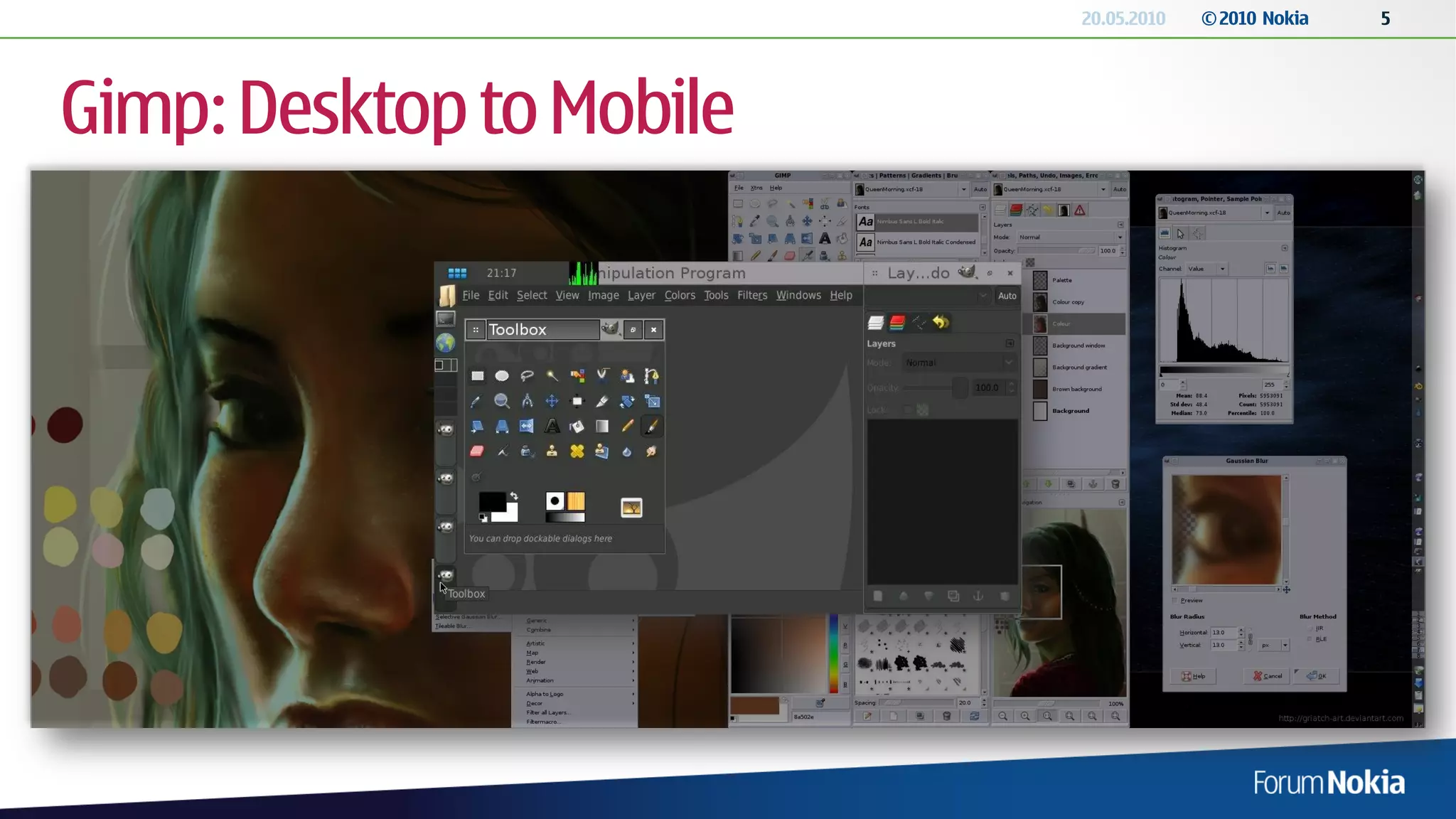Select the Ellipse Select tool
The height and width of the screenshot is (819, 1456).
[x=502, y=375]
